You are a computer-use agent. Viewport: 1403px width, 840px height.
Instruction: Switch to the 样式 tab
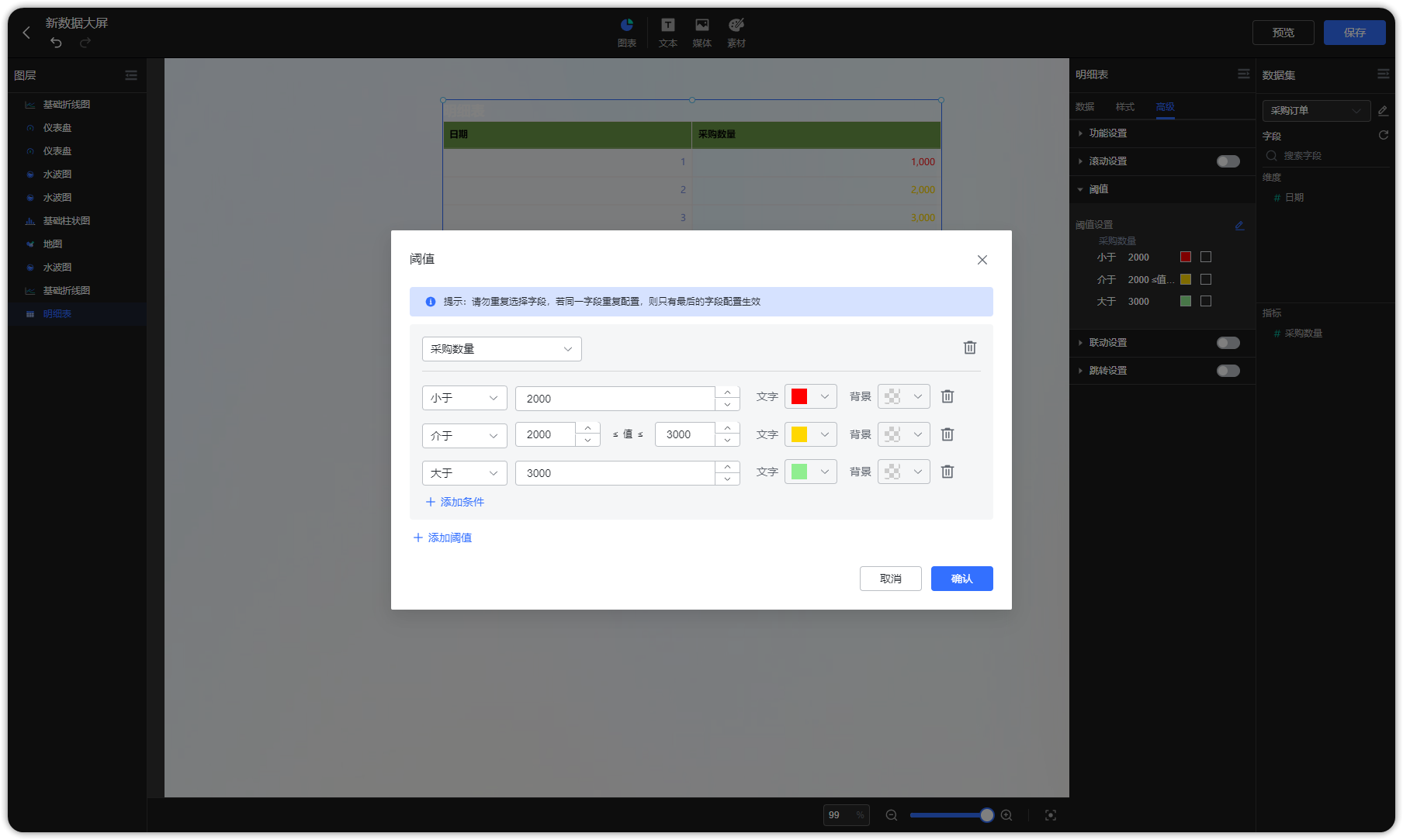tap(1125, 107)
